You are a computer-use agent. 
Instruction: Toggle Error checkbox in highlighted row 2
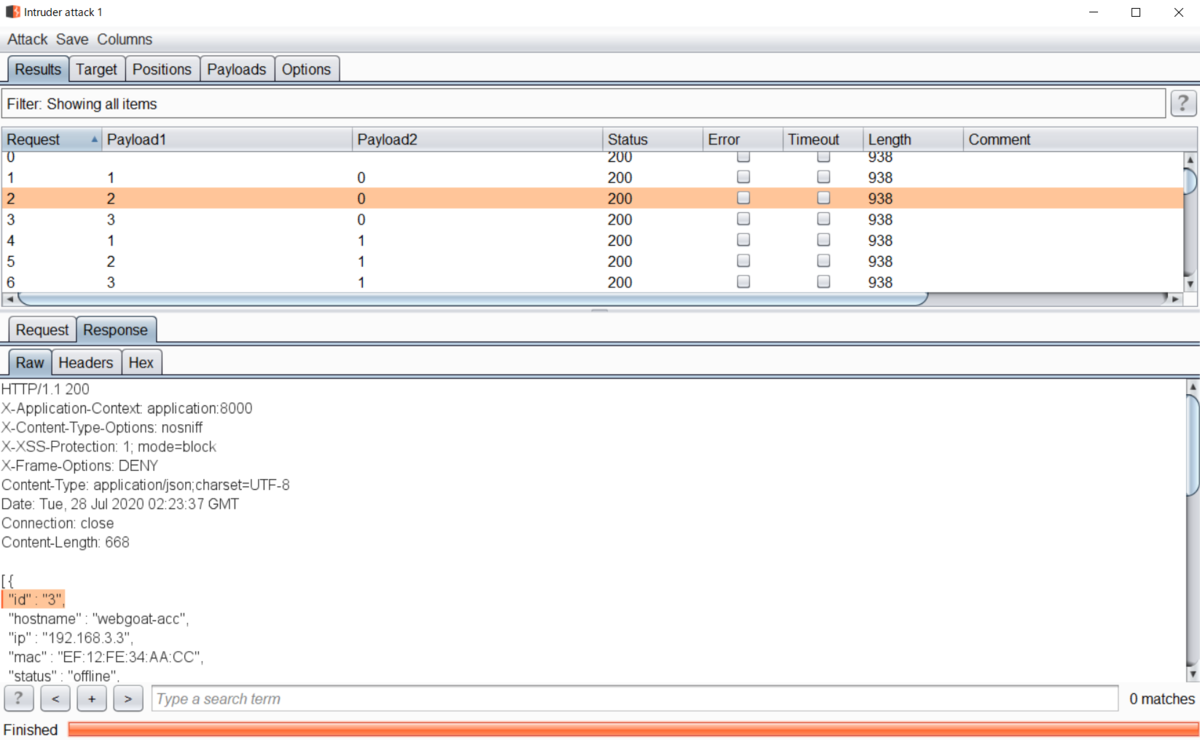coord(743,198)
